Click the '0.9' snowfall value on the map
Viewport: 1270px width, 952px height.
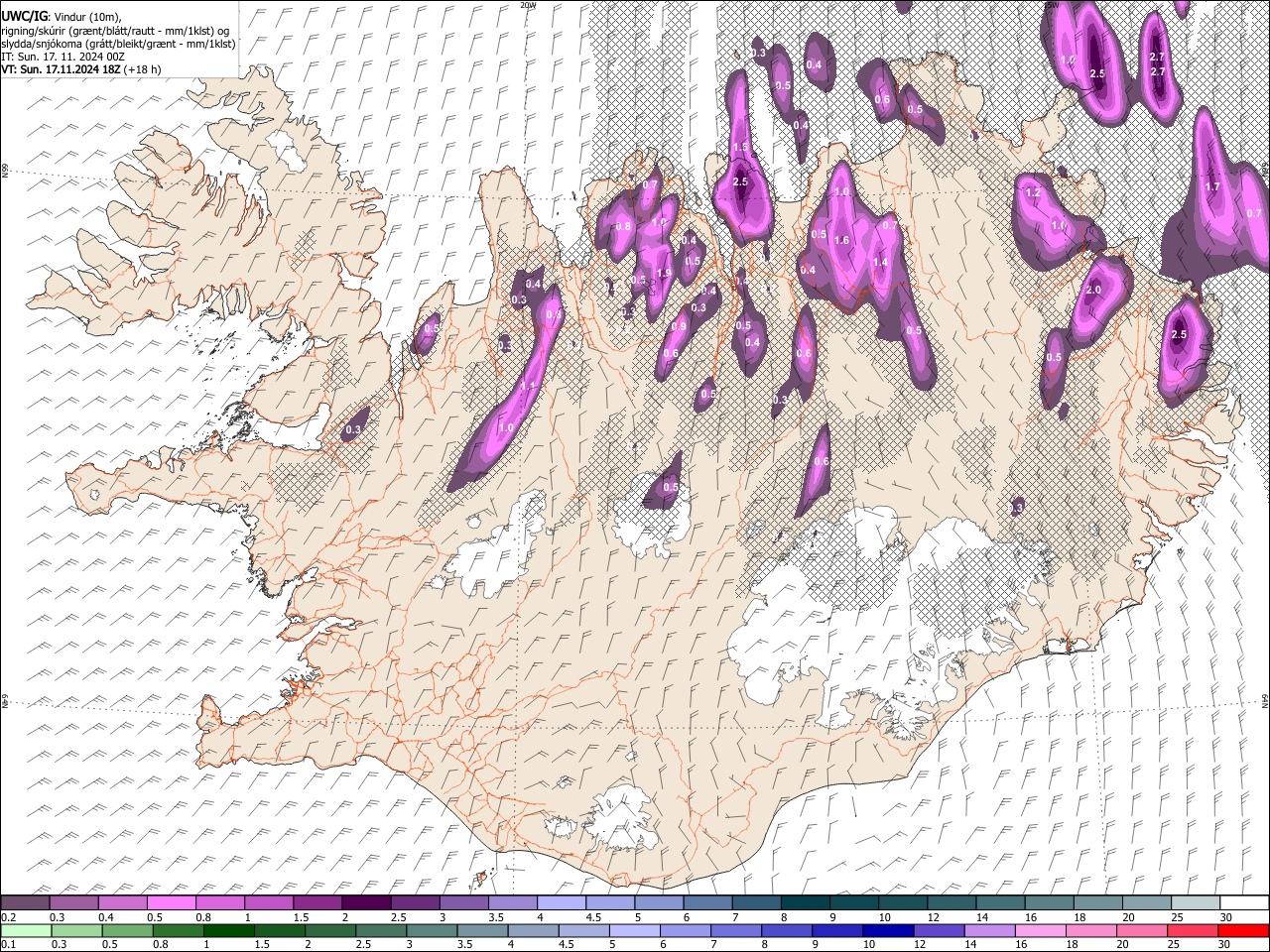(x=679, y=327)
